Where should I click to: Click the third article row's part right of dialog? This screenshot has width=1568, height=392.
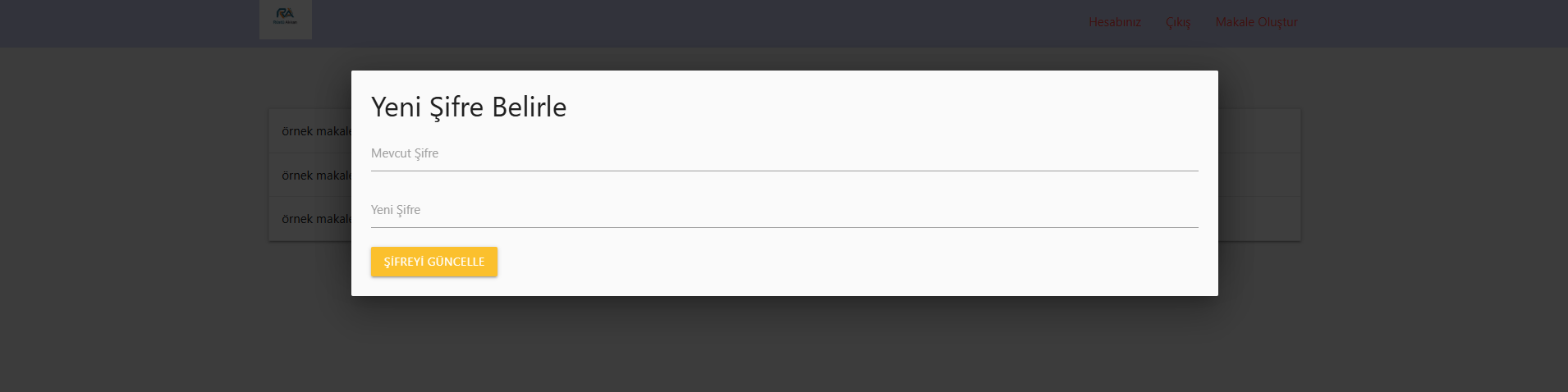[x=1259, y=219]
